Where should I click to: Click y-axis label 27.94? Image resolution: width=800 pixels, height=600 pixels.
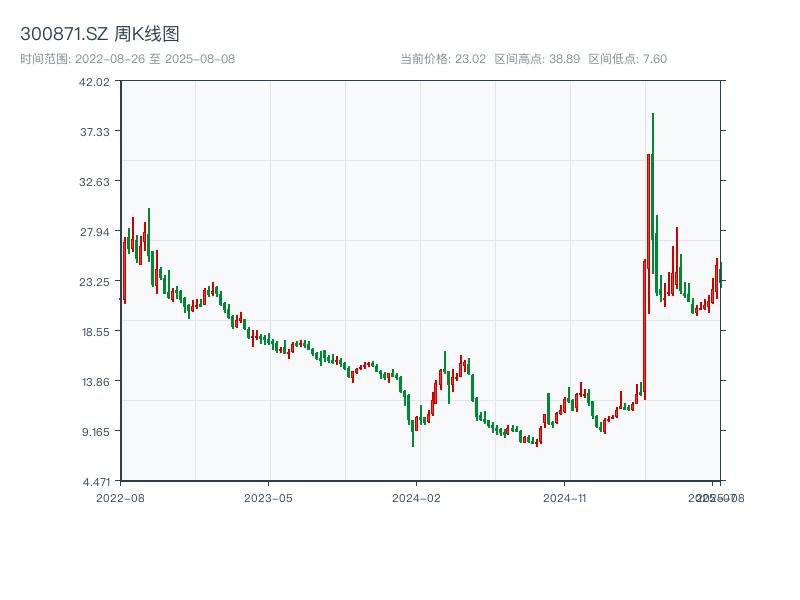[94, 232]
